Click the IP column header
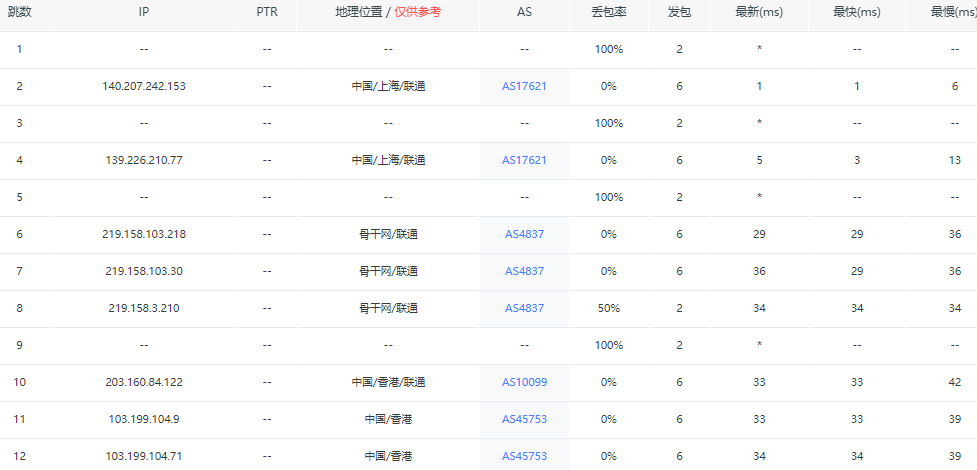This screenshot has height=470, width=977. tap(144, 12)
